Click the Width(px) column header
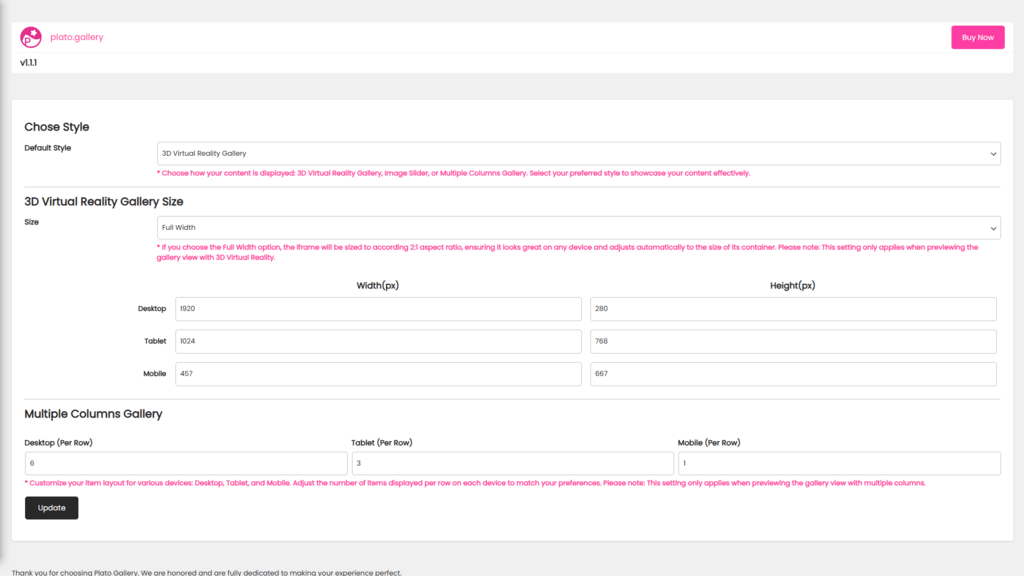 click(x=377, y=285)
